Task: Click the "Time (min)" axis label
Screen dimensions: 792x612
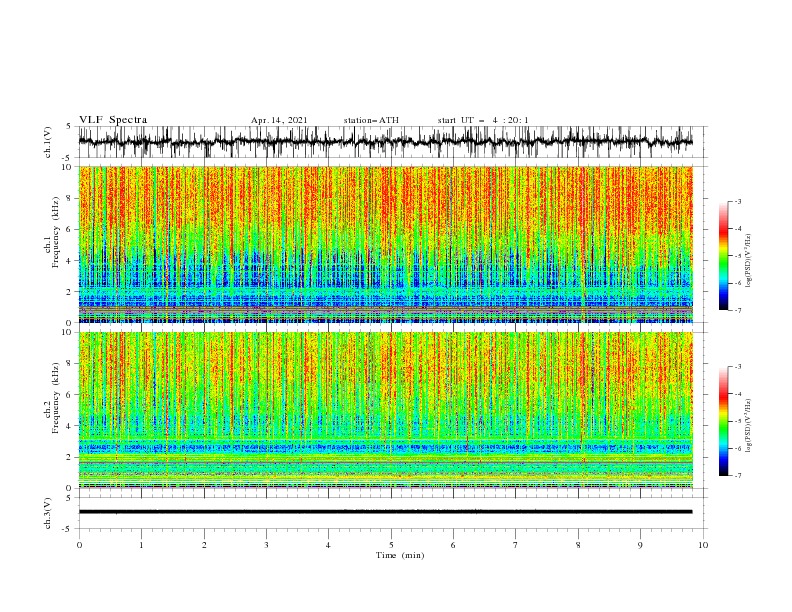Action: 400,555
